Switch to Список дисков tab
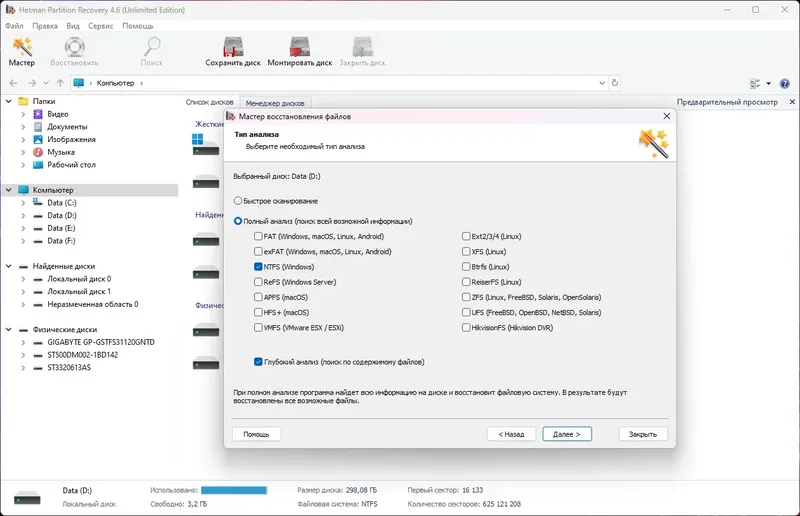This screenshot has width=800, height=516. pos(209,102)
